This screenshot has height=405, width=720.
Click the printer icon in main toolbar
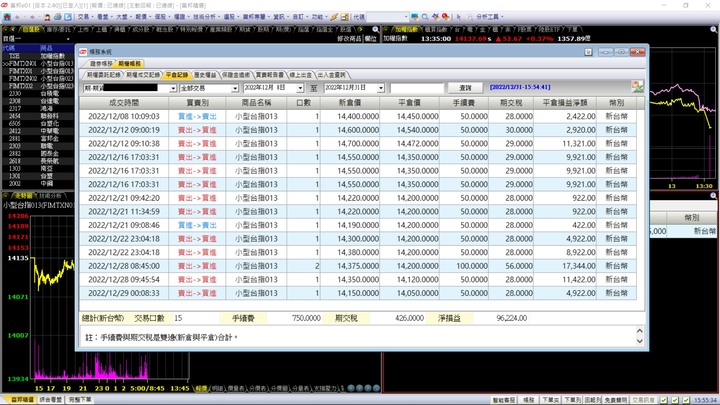(x=57, y=17)
